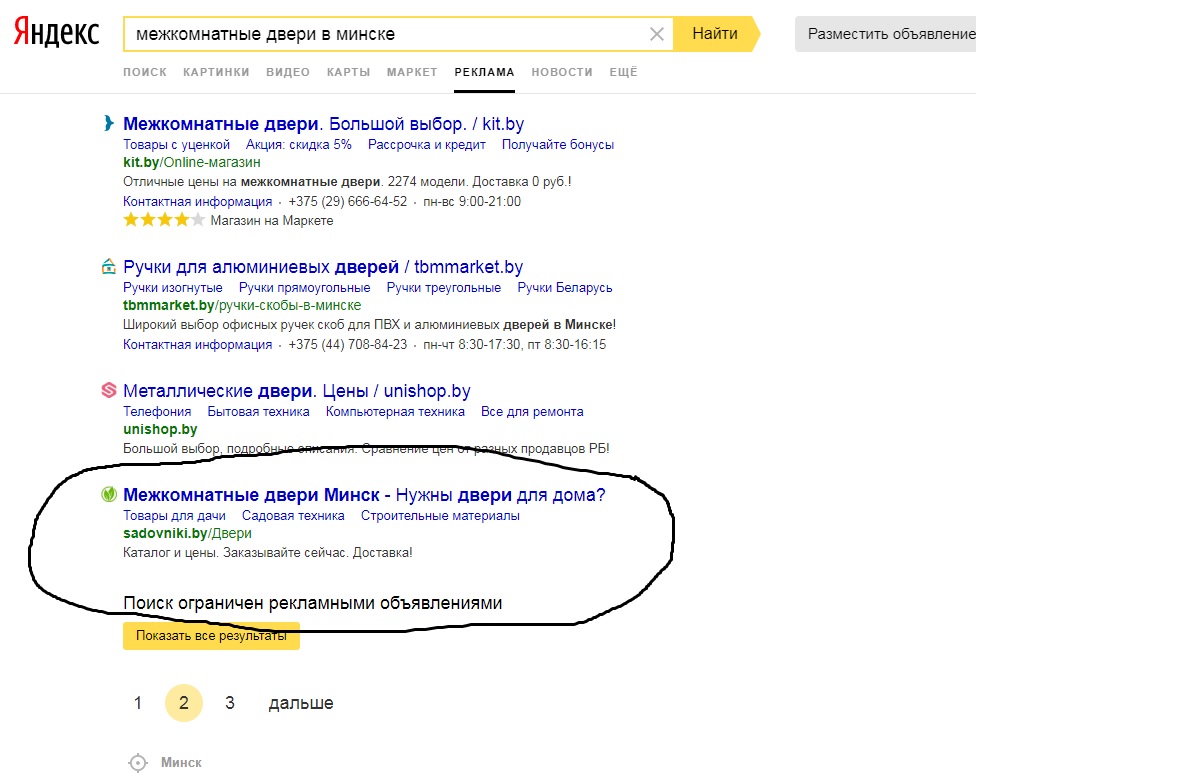Click the kit.by/Online-магазин URL
Screen dimensions: 1180x773
pos(192,162)
